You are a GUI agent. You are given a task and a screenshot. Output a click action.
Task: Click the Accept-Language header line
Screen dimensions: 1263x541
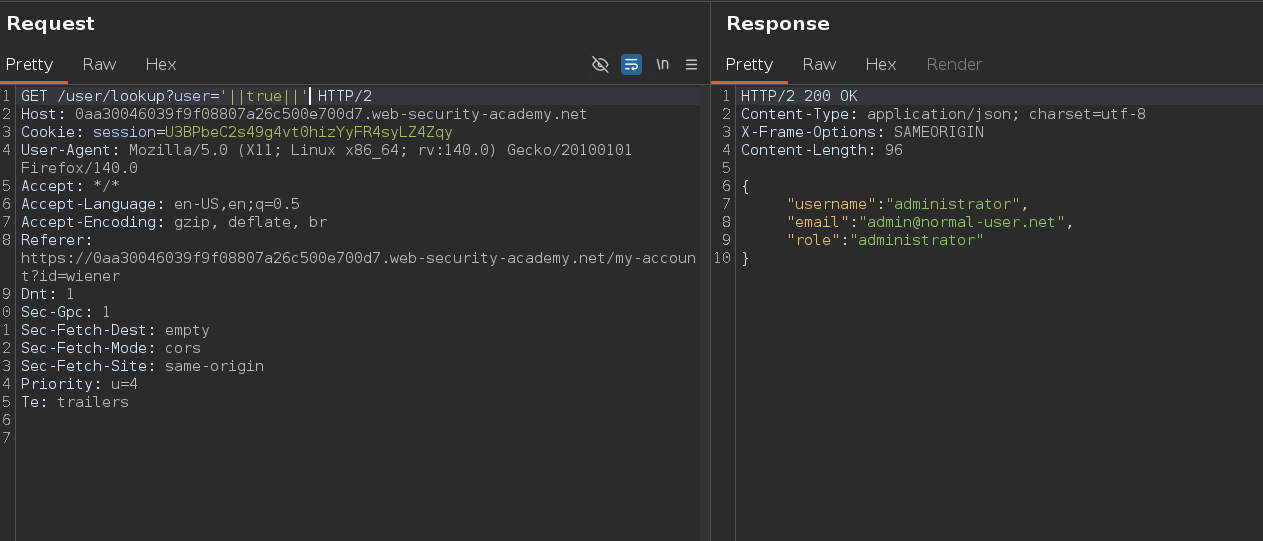(x=160, y=204)
